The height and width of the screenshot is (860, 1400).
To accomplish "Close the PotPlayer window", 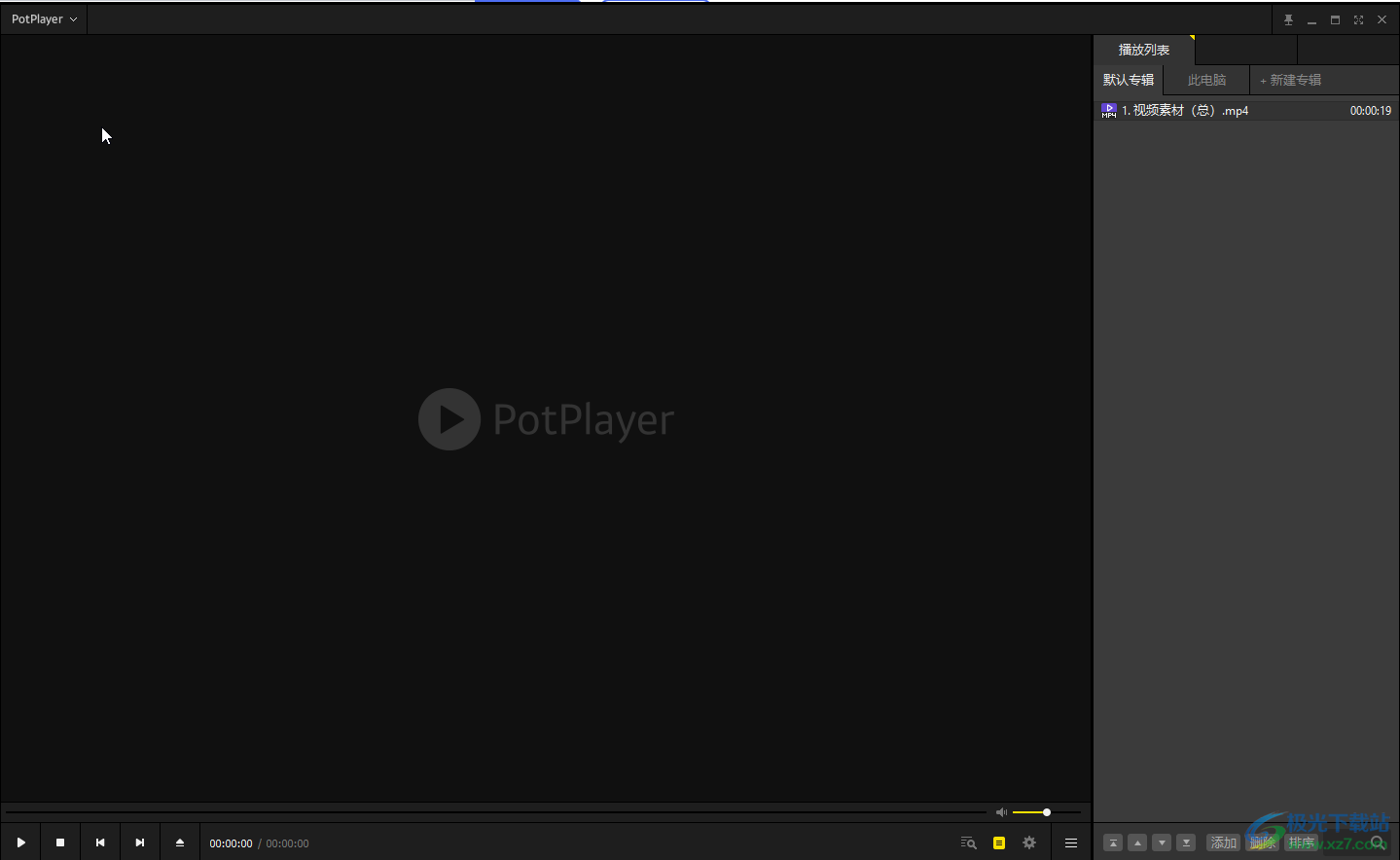I will tap(1382, 19).
